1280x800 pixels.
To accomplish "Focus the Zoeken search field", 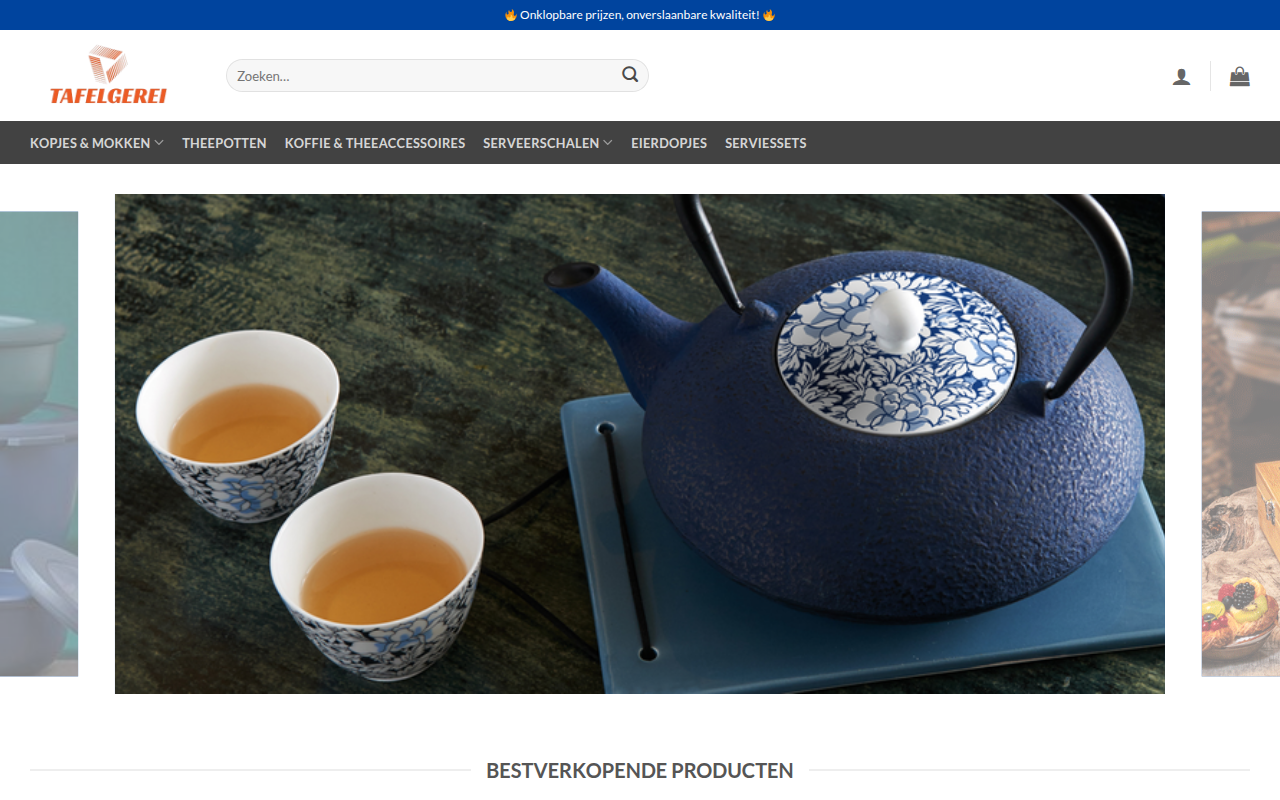I will click(437, 75).
